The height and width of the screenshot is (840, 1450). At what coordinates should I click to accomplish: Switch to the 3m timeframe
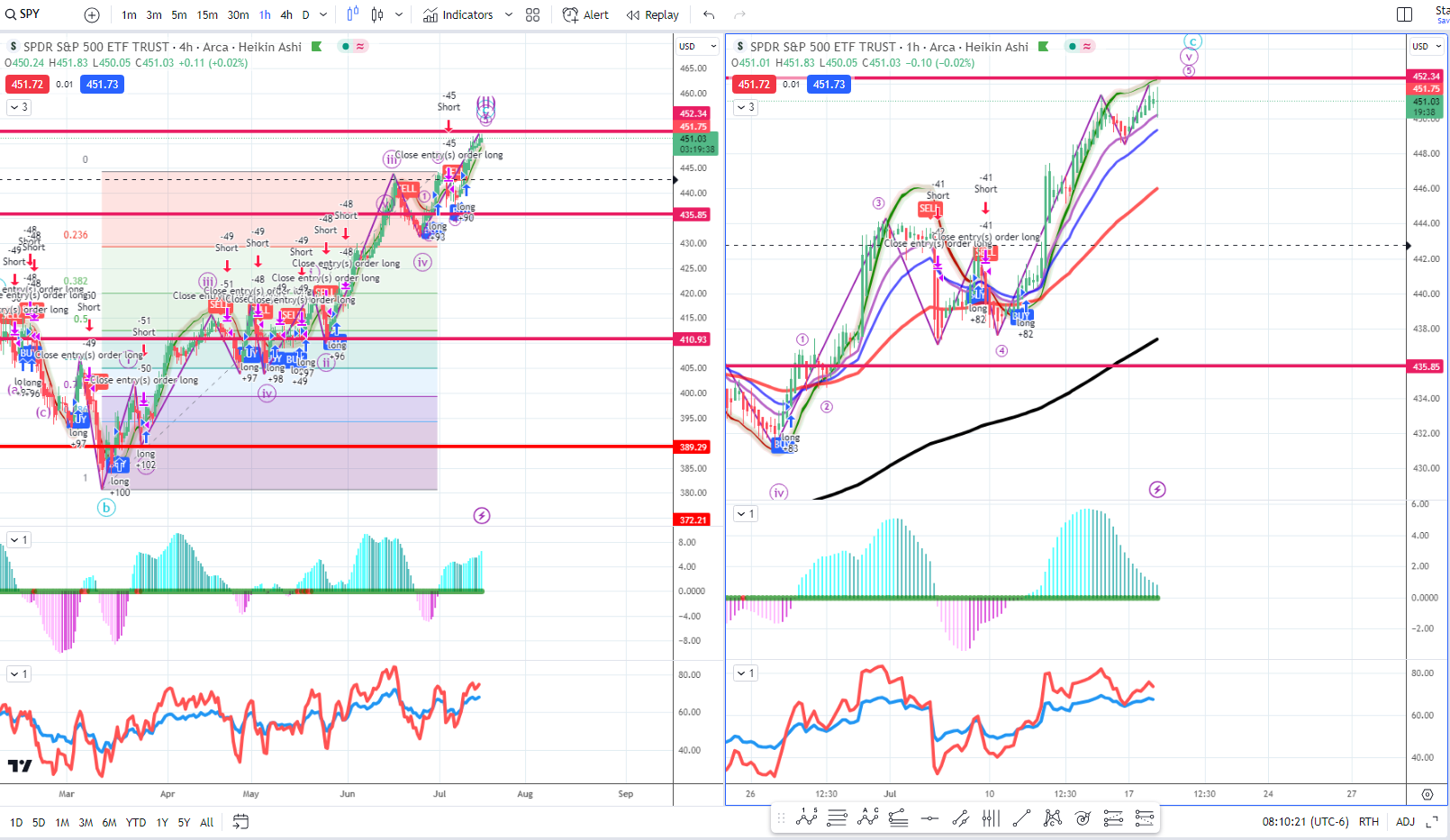point(154,14)
